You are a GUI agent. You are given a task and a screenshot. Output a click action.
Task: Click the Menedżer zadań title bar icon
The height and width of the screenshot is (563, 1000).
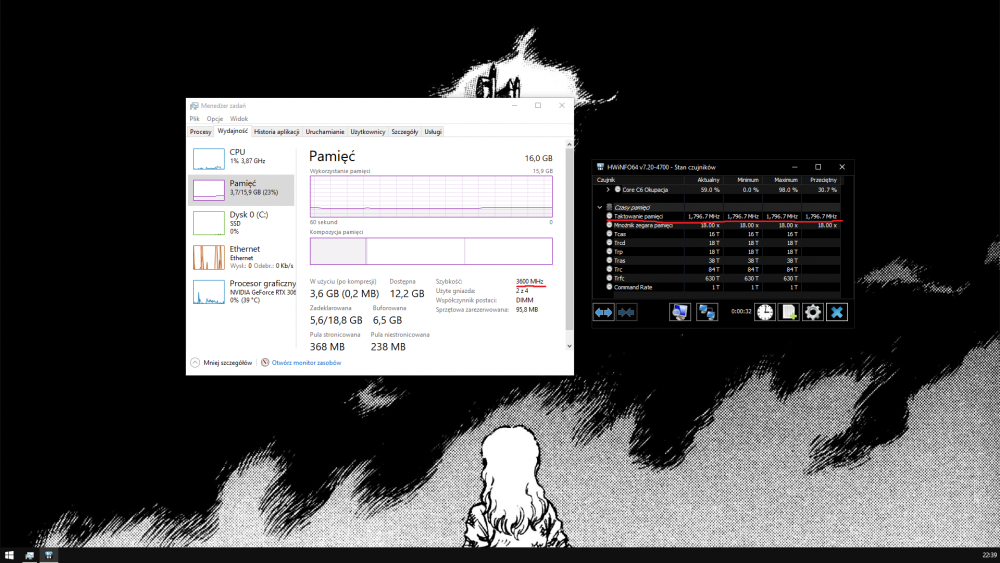point(194,106)
